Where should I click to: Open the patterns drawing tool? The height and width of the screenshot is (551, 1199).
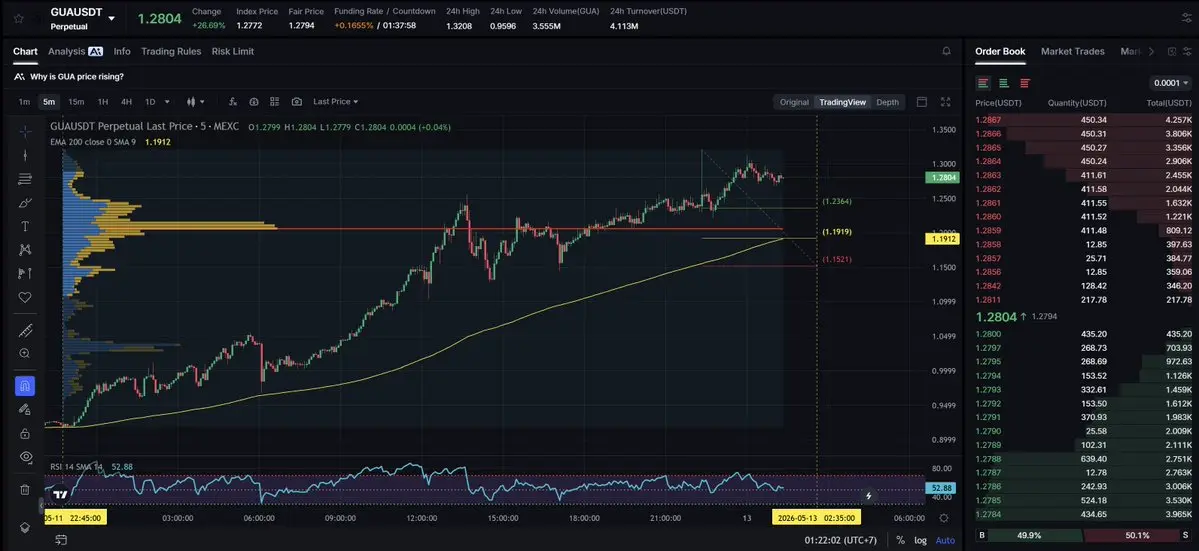click(x=24, y=249)
